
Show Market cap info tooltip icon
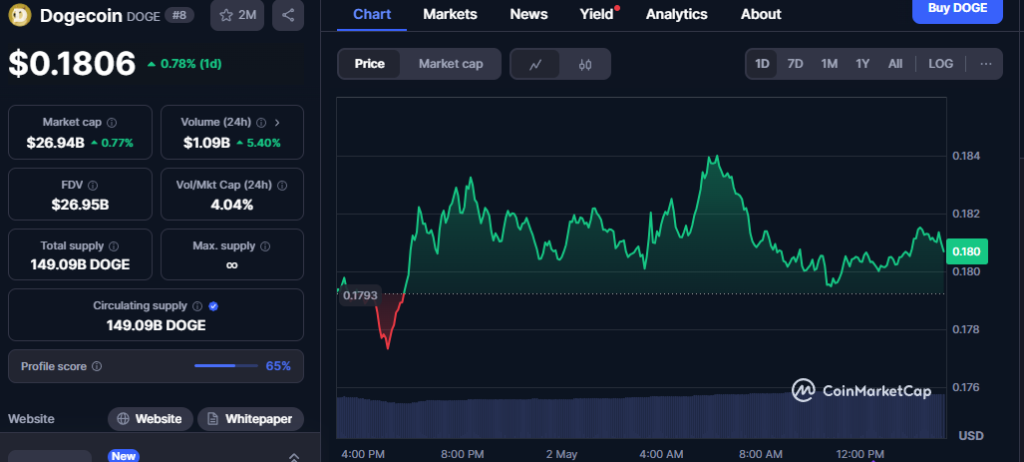[112, 122]
